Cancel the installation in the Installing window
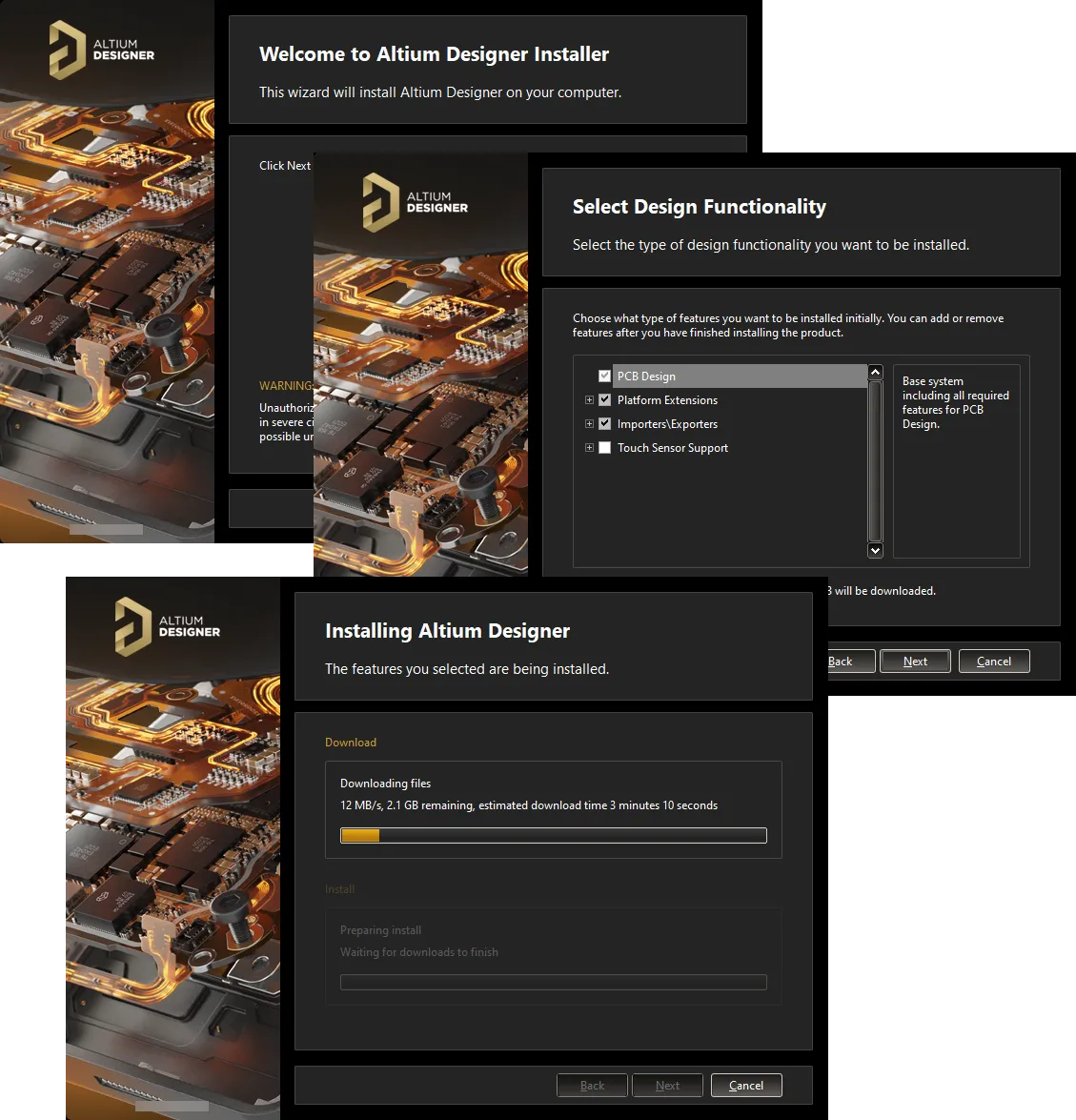The height and width of the screenshot is (1120, 1076). pos(746,1086)
